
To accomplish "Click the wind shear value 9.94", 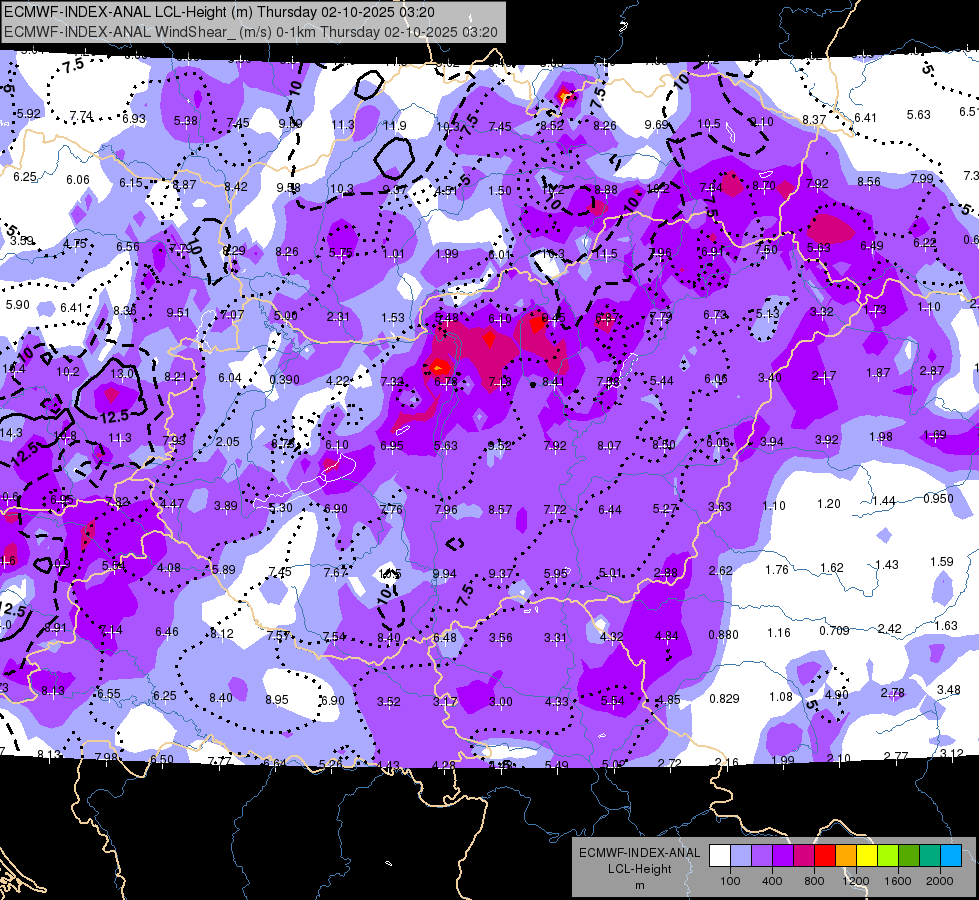I will tap(445, 573).
